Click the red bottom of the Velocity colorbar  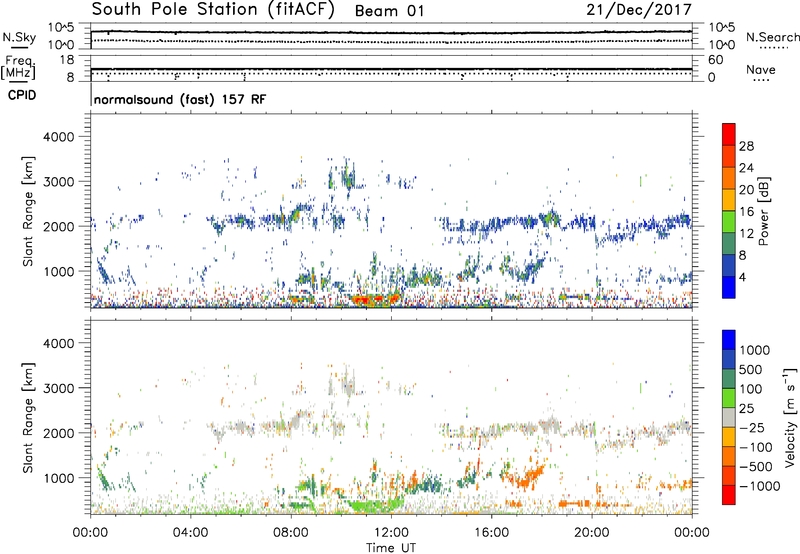729,495
